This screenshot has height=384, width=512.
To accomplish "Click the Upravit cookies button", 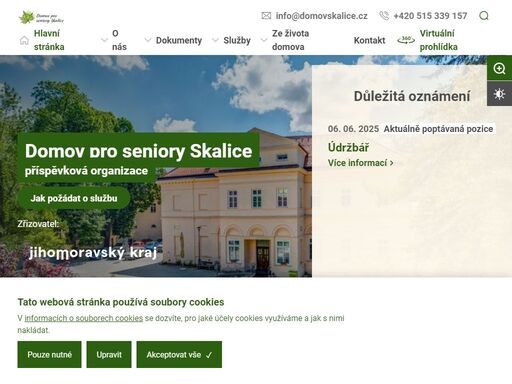I will click(109, 354).
